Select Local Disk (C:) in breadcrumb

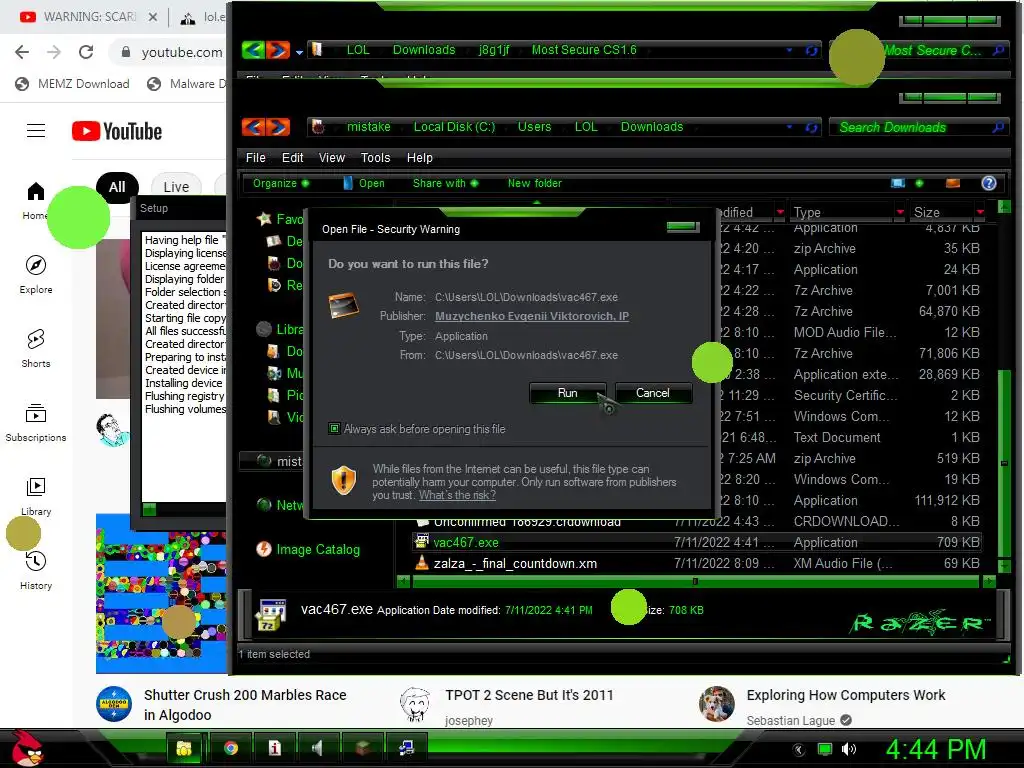point(454,127)
